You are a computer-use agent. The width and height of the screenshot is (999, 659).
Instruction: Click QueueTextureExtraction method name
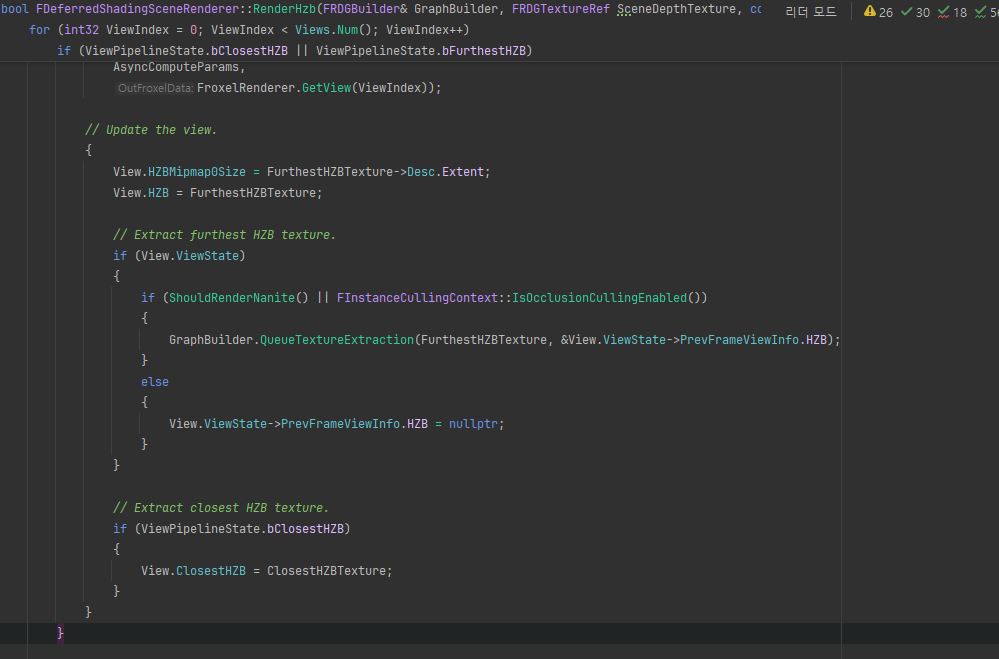[x=336, y=340]
